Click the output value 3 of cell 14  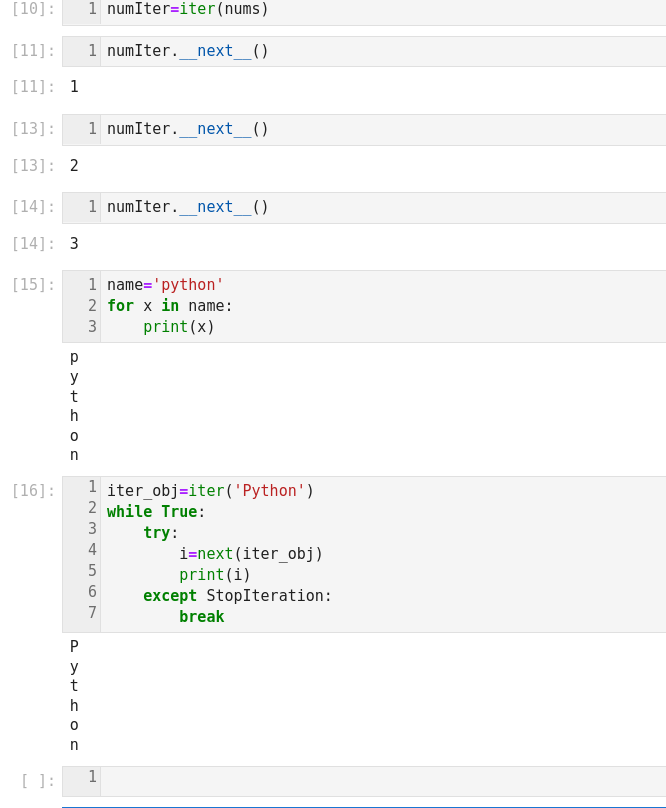pyautogui.click(x=74, y=244)
